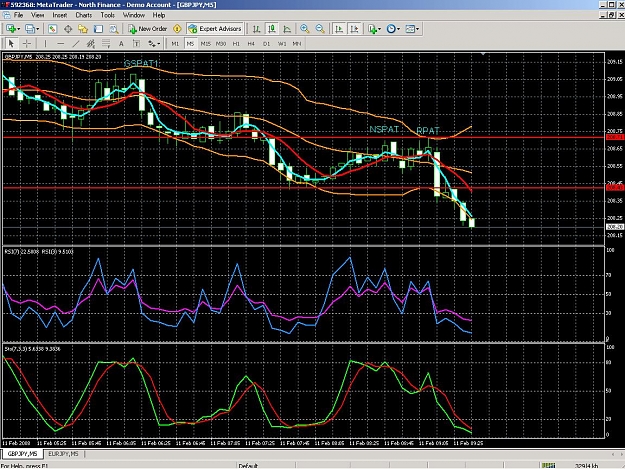Select the text label tool
The image size is (625, 469).
tap(121, 43)
